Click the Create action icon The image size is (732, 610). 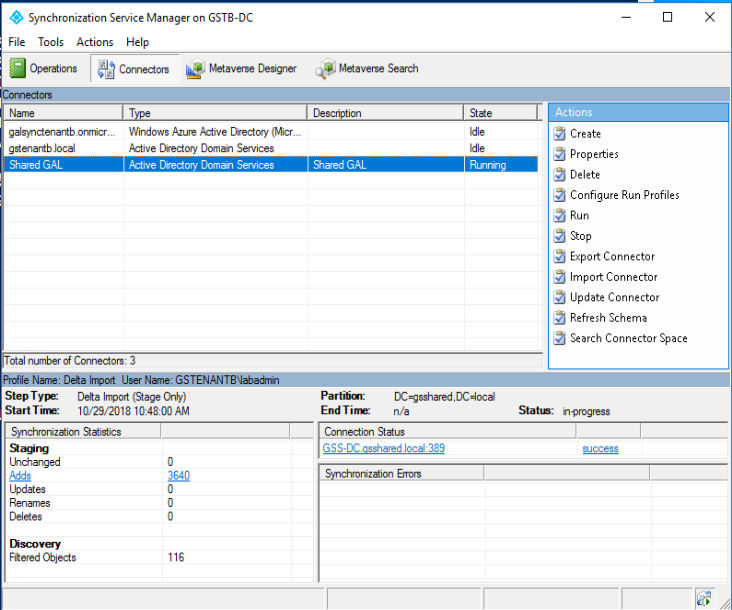coord(560,133)
